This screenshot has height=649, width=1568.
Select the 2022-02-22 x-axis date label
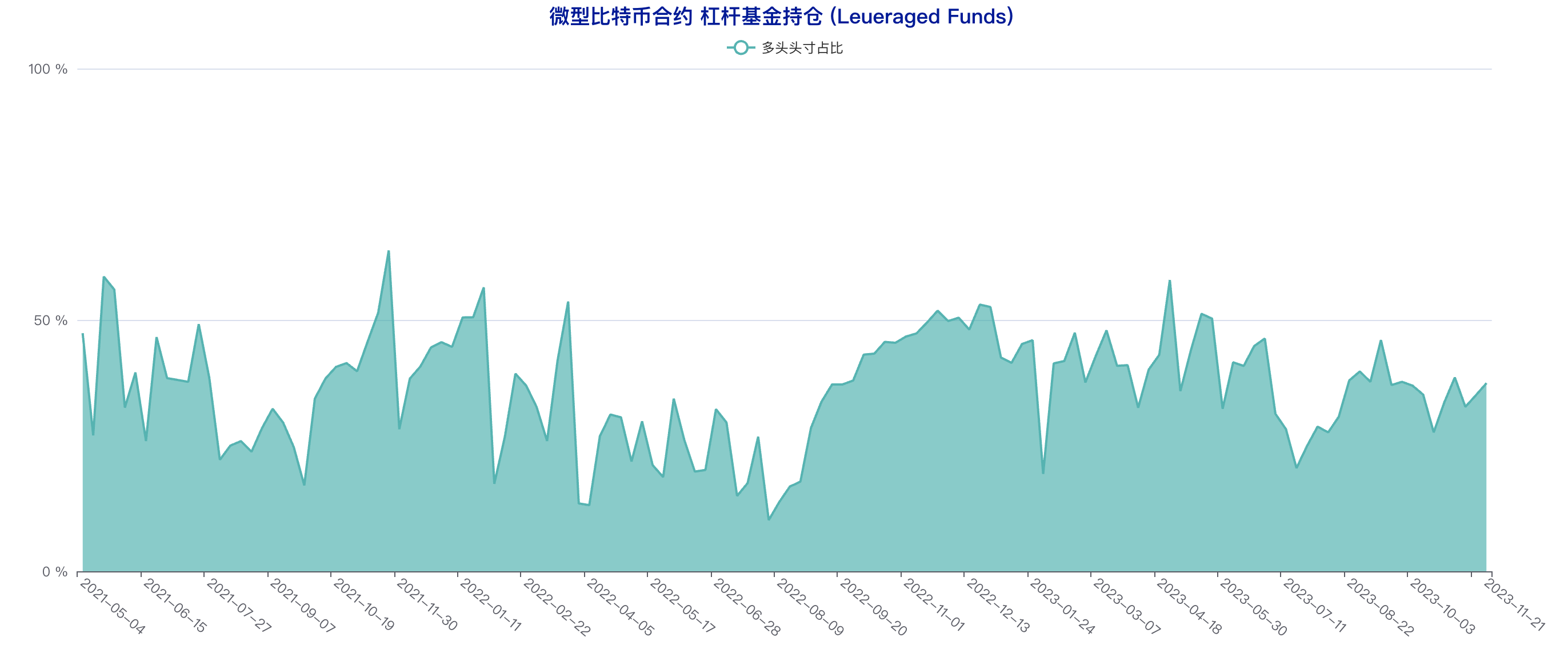[x=557, y=608]
